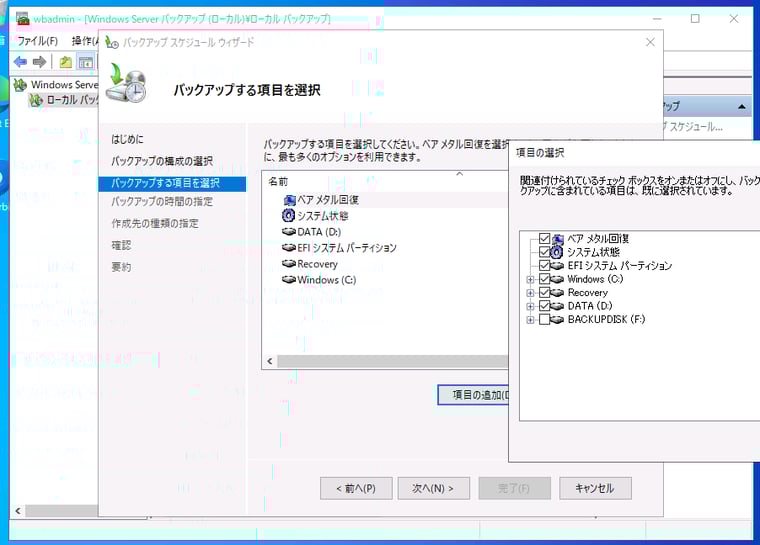Close the backup schedule wizard with X
This screenshot has width=760, height=545.
650,43
